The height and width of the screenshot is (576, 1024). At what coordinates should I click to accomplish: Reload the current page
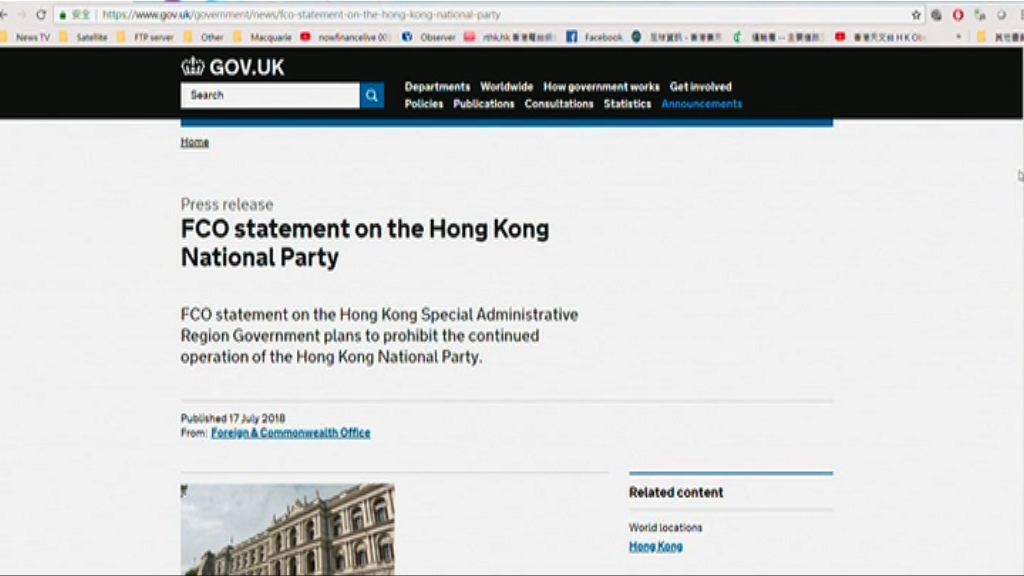(41, 14)
